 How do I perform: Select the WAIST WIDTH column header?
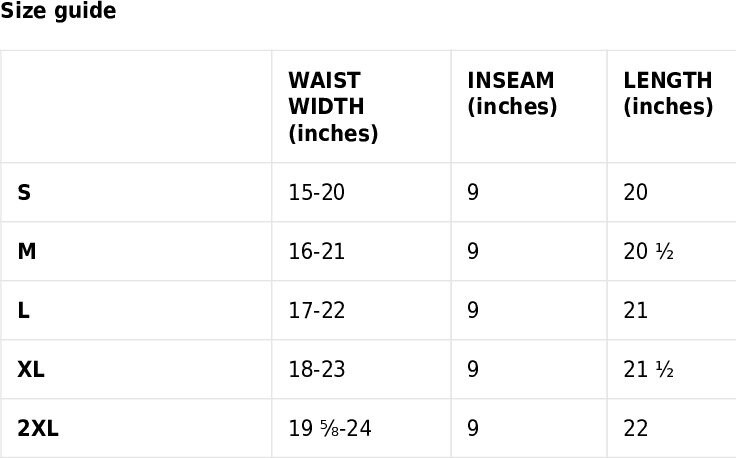pos(361,107)
